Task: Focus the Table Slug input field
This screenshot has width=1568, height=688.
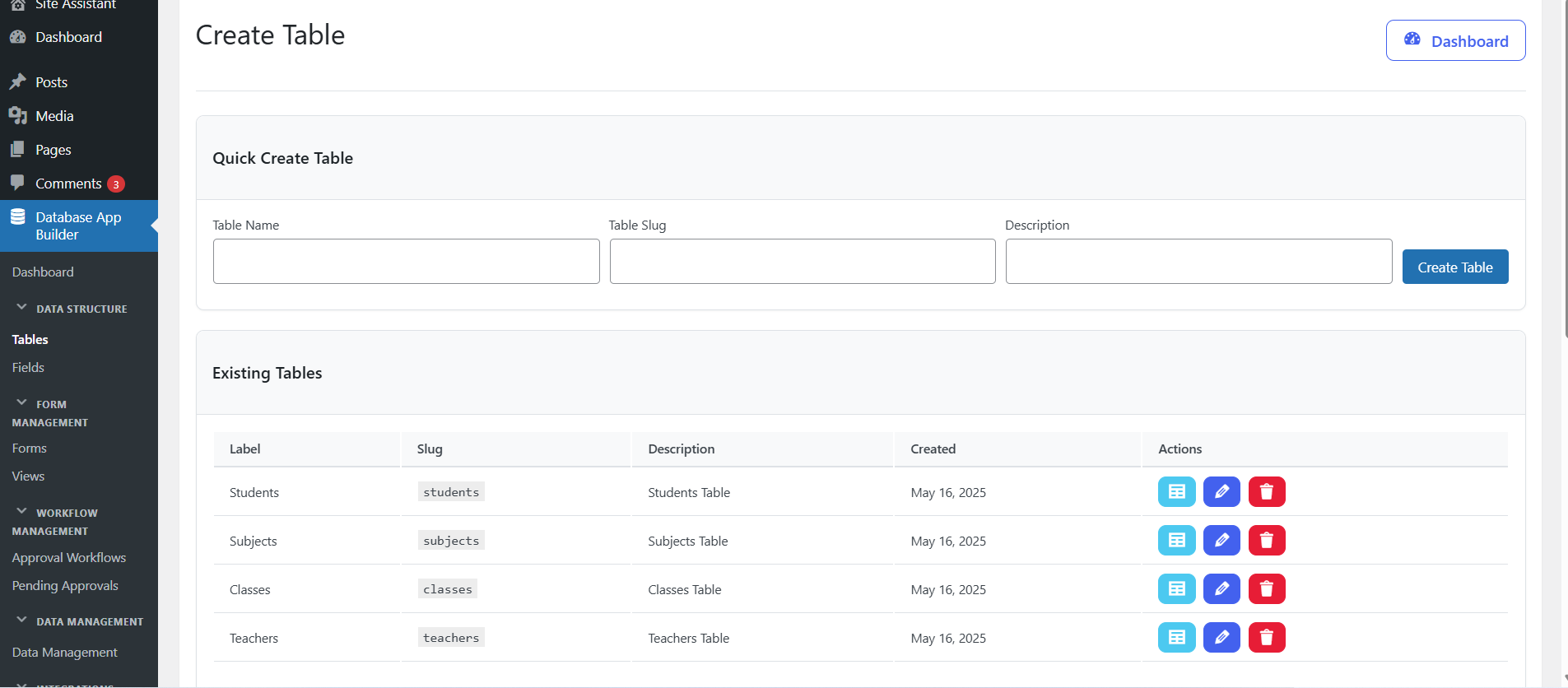Action: pyautogui.click(x=803, y=261)
